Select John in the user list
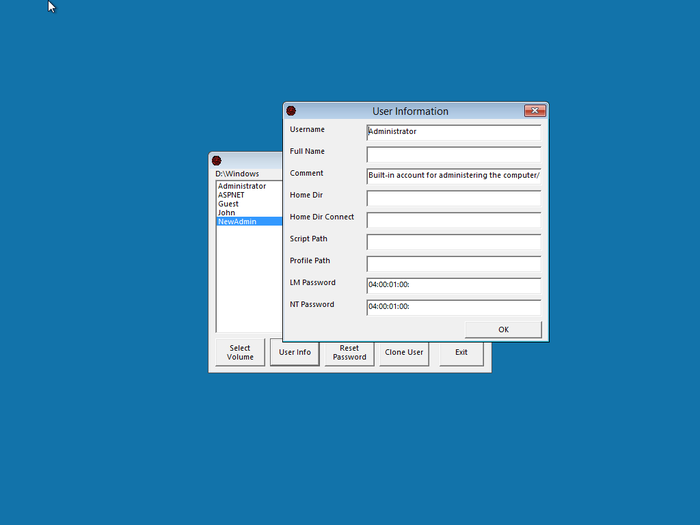This screenshot has width=700, height=525. (250, 213)
